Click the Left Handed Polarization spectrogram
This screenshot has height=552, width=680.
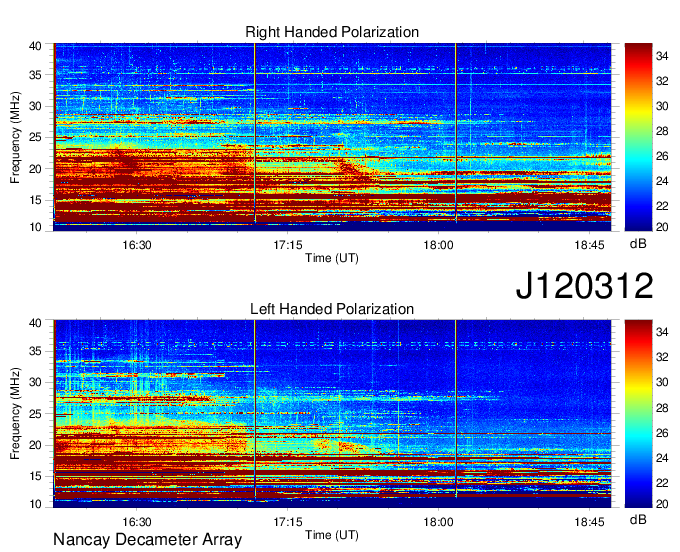(x=332, y=414)
